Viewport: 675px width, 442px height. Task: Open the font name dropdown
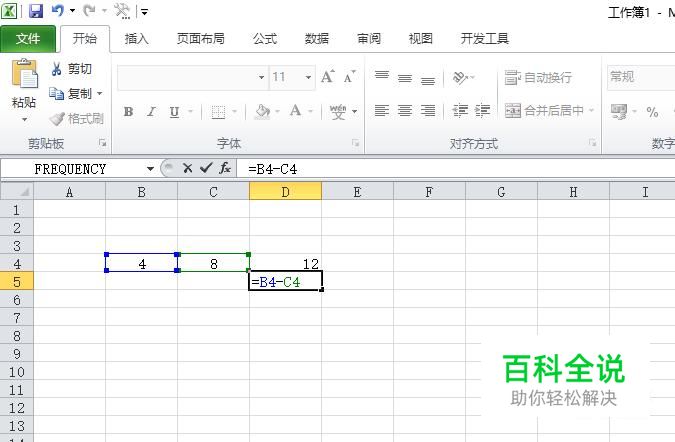261,77
